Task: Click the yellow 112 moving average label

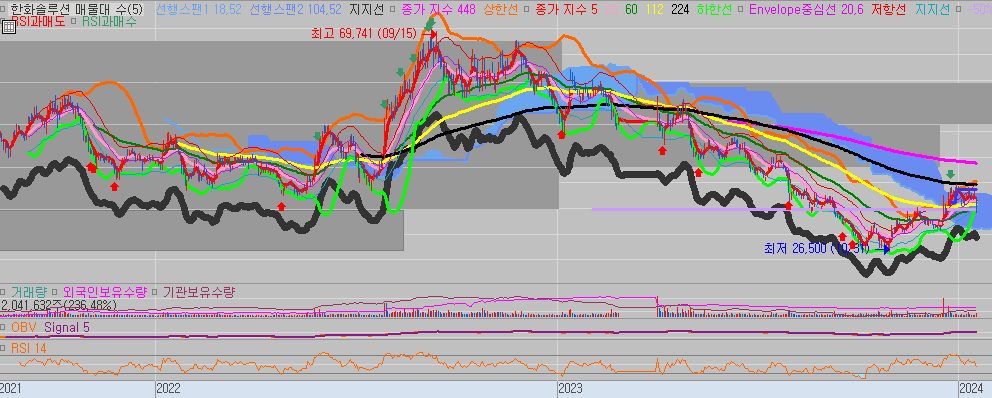Action: point(655,9)
